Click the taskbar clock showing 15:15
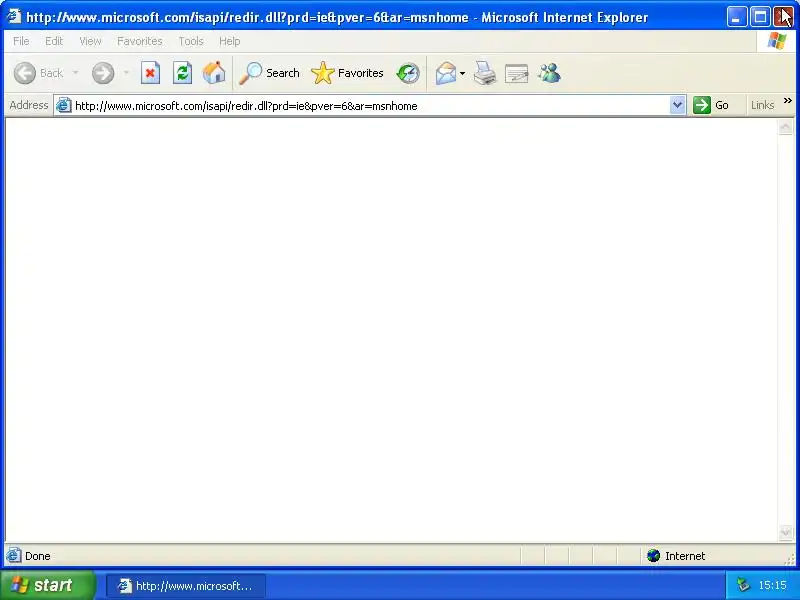 772,585
